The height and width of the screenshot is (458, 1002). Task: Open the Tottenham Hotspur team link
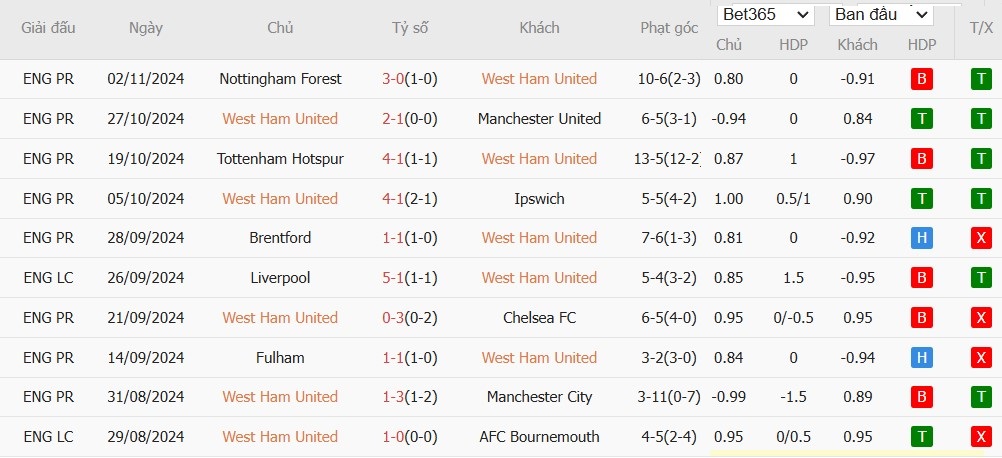coord(280,159)
